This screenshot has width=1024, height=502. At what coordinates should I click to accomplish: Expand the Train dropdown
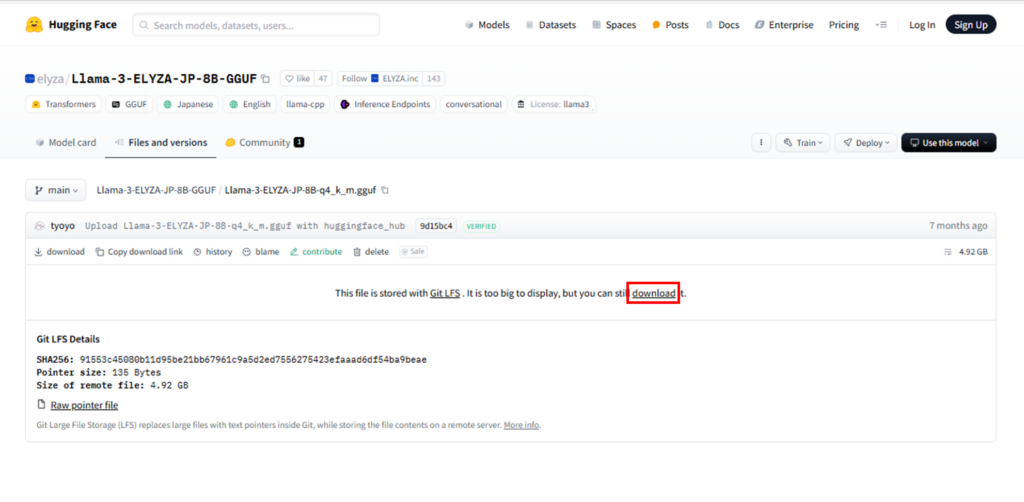coord(803,142)
